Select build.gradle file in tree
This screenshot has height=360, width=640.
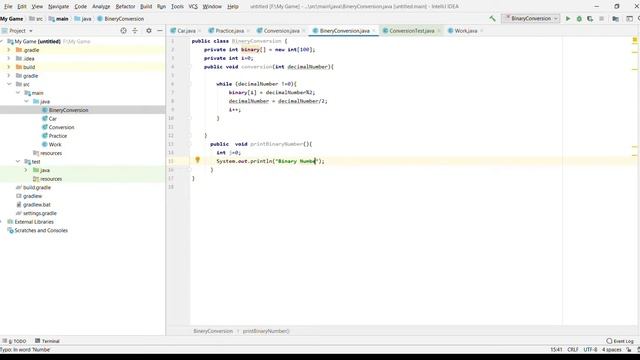37,187
